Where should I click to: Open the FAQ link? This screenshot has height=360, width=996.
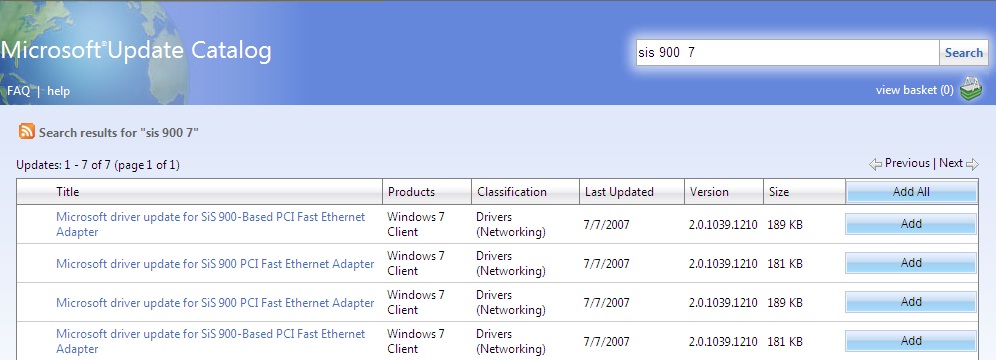18,91
